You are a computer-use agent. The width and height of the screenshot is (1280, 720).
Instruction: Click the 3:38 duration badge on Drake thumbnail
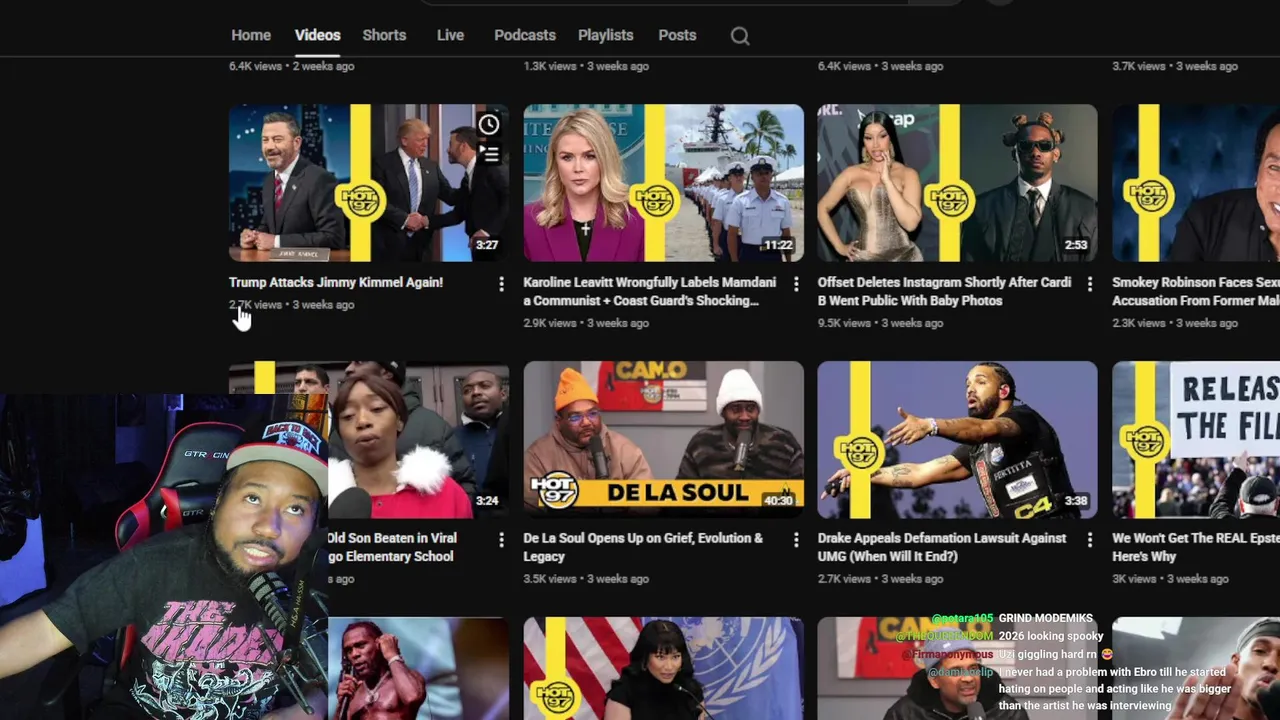pos(1076,501)
